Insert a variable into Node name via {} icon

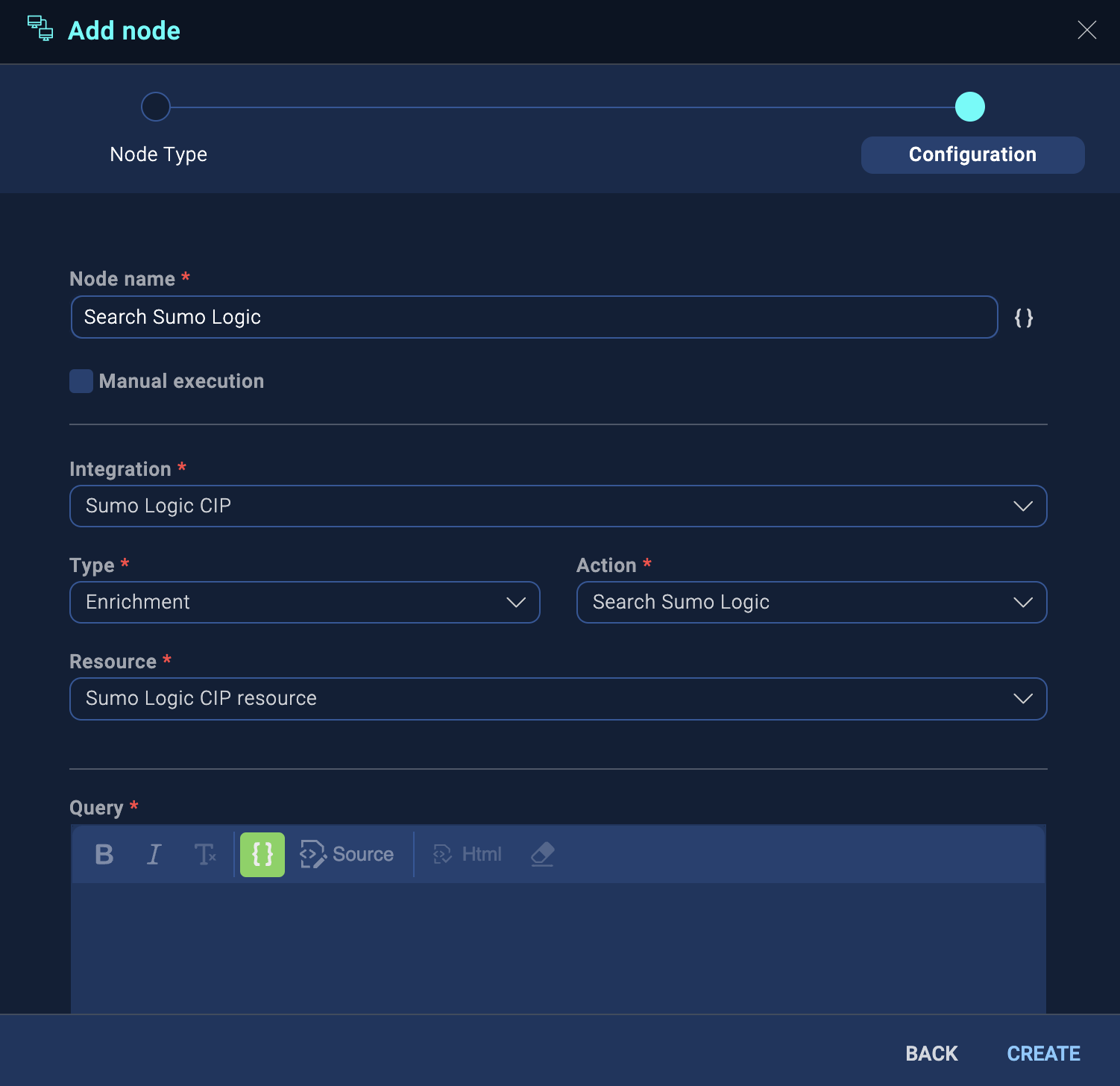(x=1023, y=317)
